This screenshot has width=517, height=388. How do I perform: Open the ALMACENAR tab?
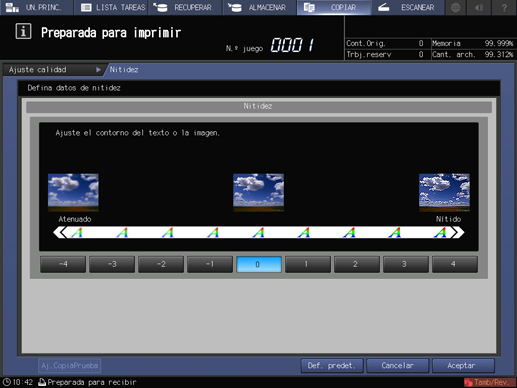259,7
